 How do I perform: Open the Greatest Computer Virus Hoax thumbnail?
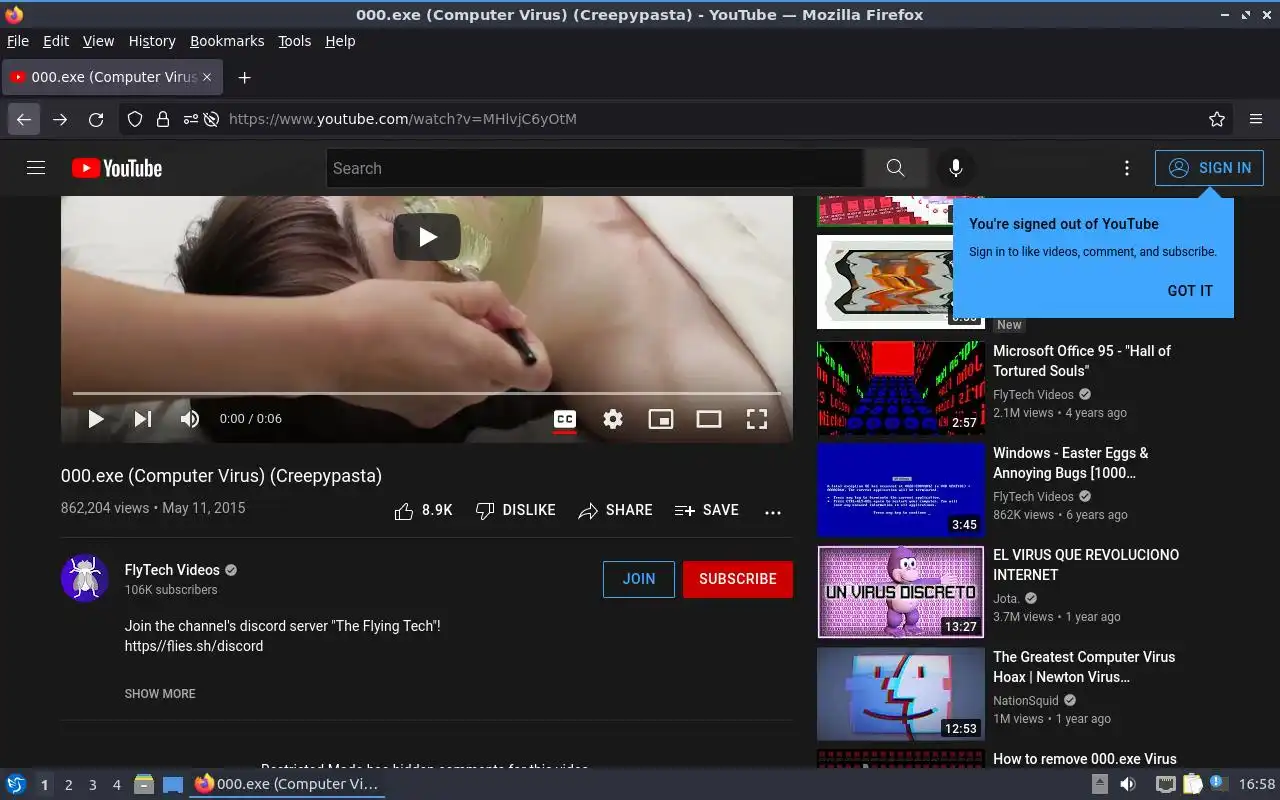tap(901, 694)
